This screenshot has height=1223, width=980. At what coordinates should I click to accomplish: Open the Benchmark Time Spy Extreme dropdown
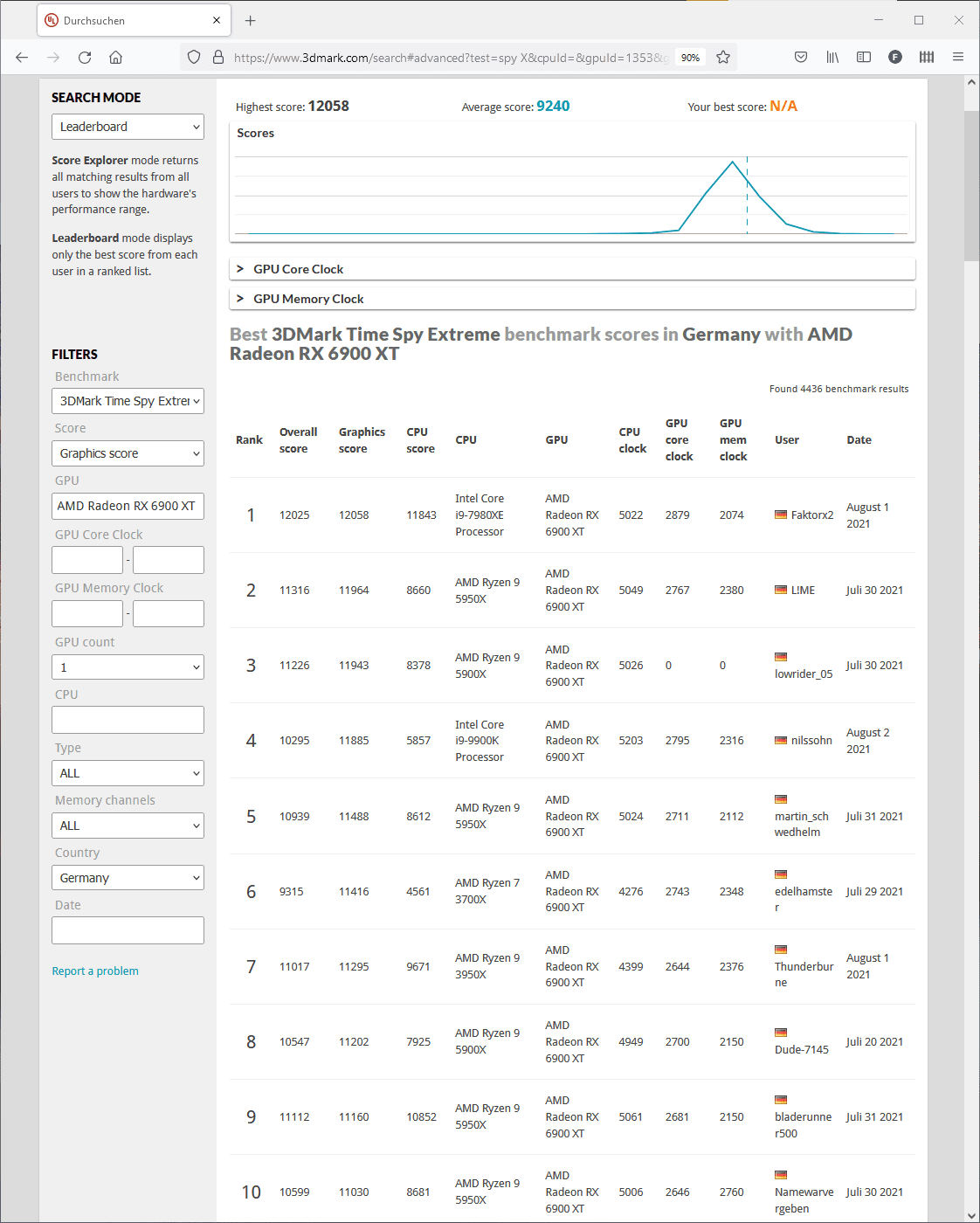128,401
